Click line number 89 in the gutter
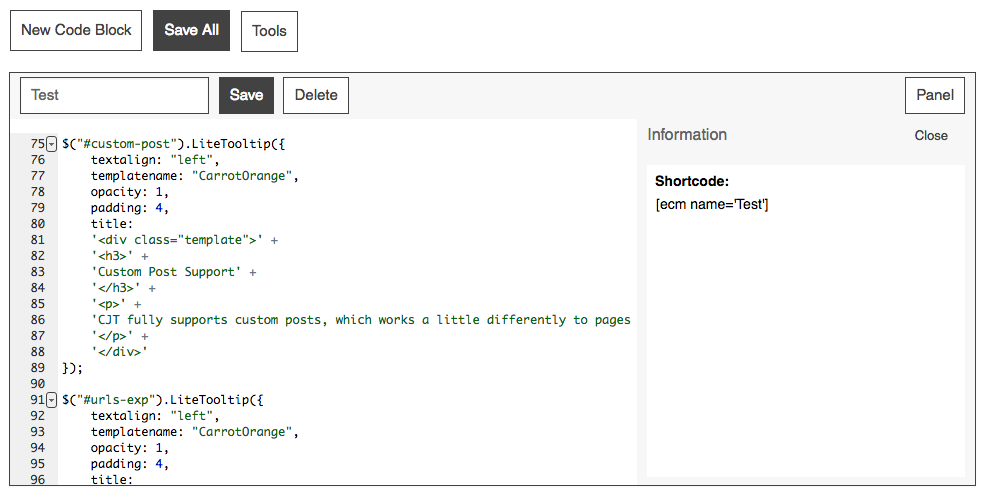 [x=38, y=368]
